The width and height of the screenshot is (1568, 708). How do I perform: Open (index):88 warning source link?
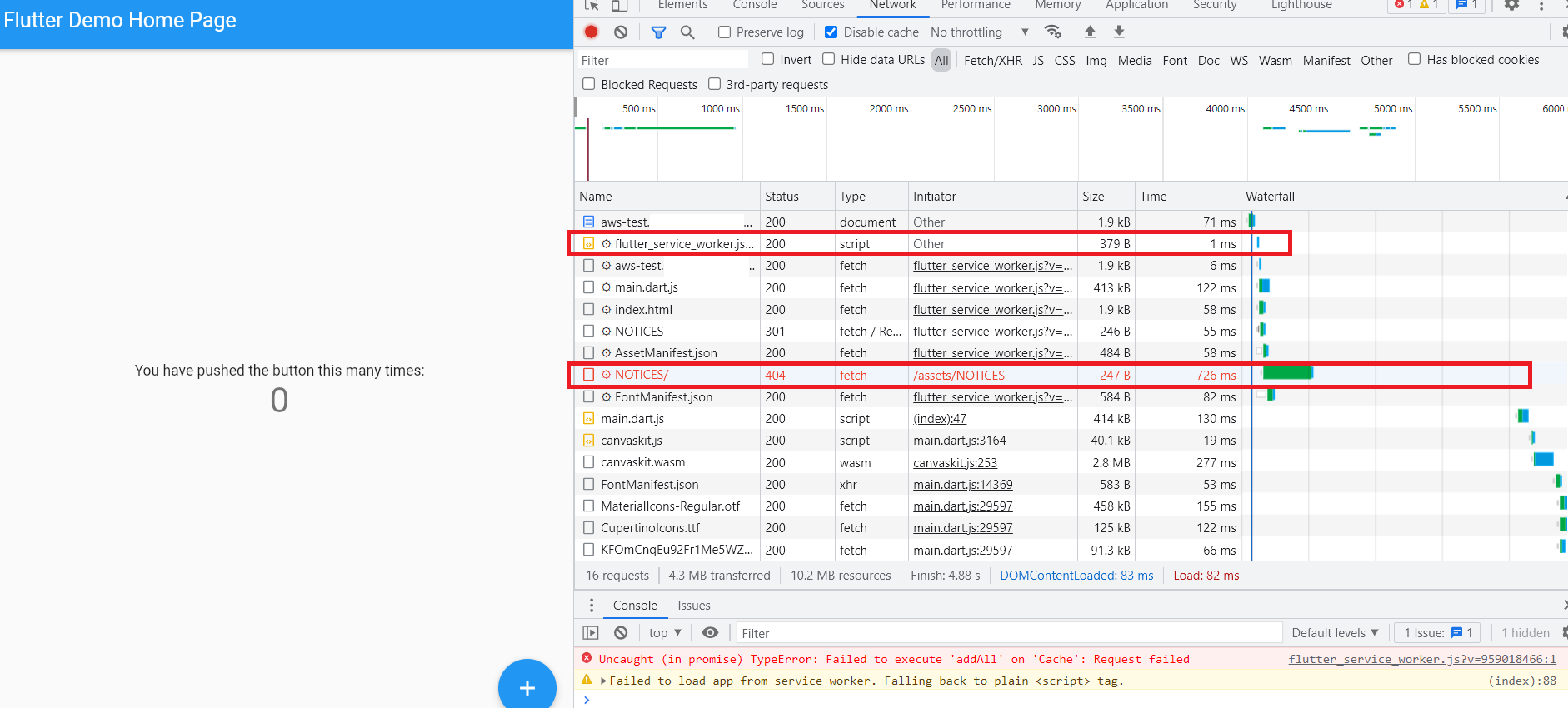pos(1522,681)
